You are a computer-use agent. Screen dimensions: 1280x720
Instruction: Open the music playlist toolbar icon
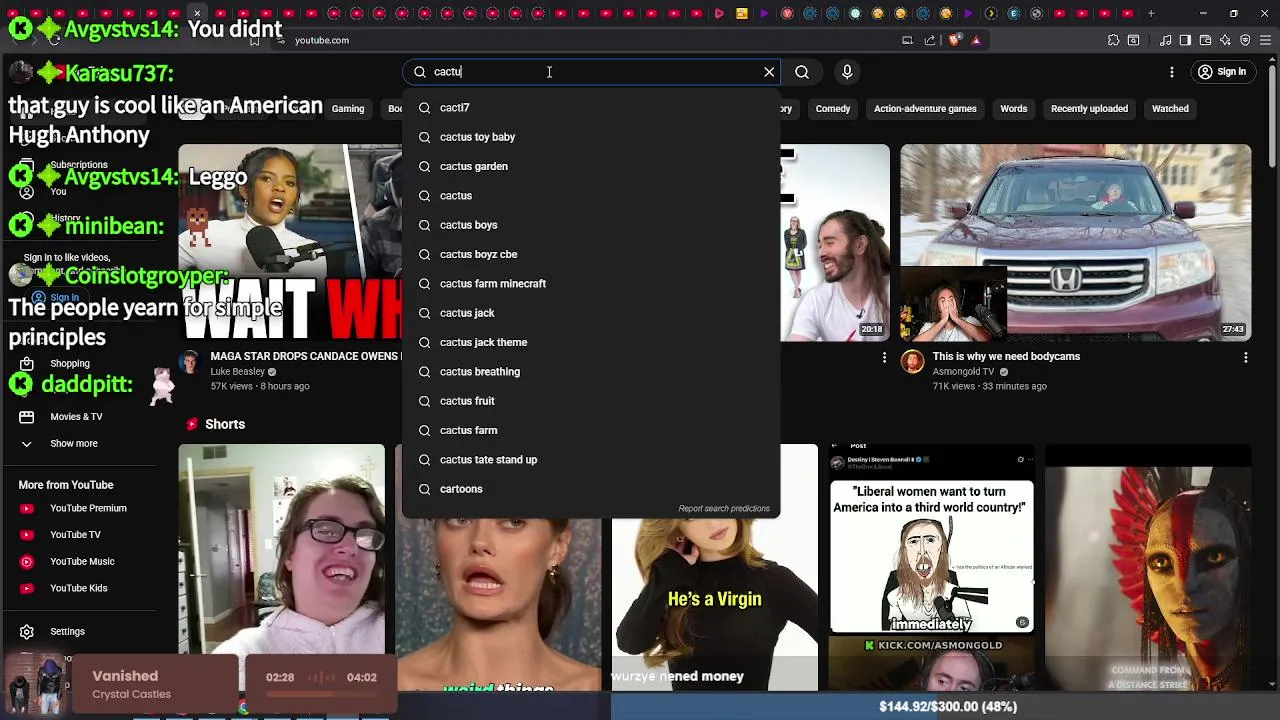[x=1166, y=40]
